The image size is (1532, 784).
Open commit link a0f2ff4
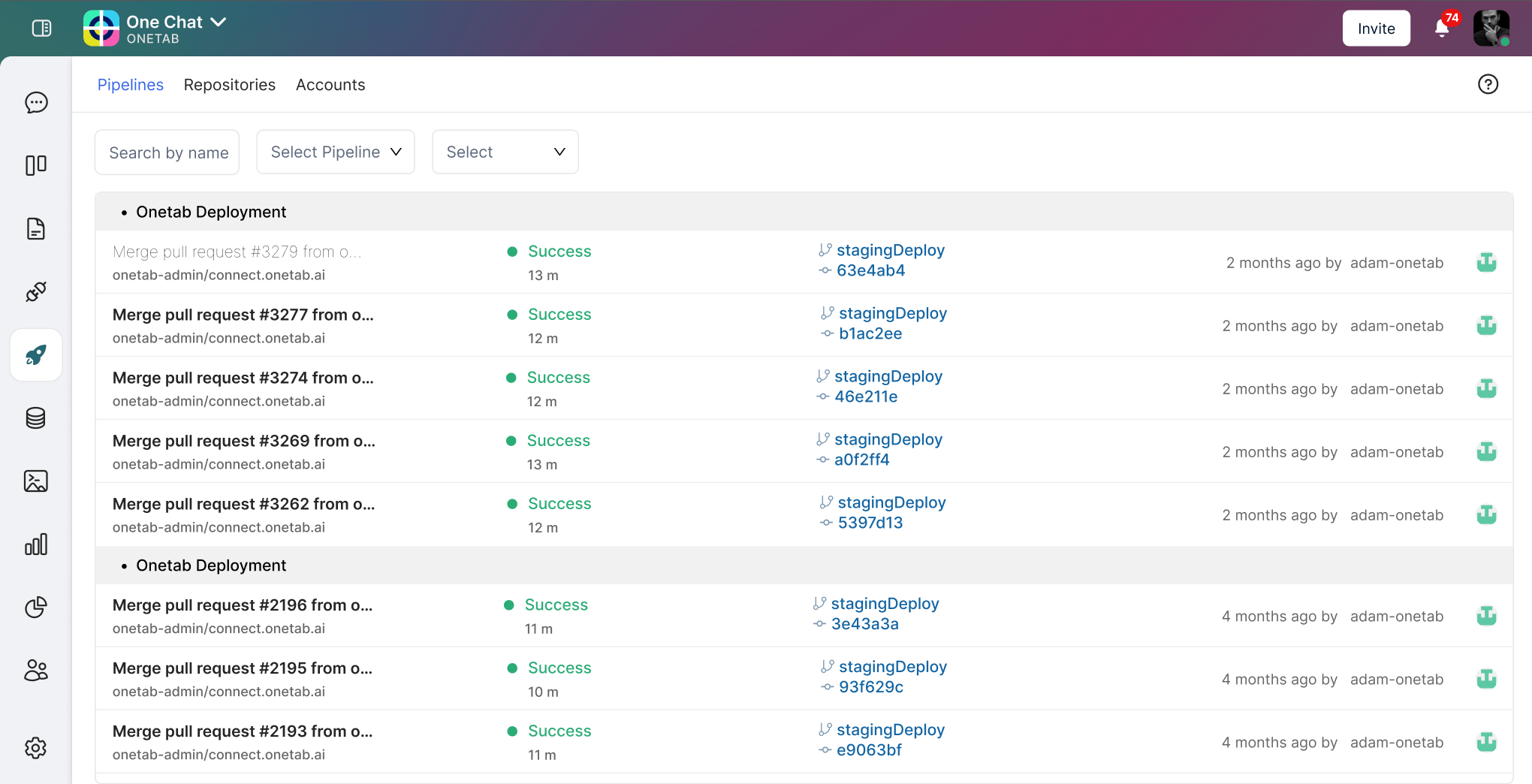click(862, 460)
